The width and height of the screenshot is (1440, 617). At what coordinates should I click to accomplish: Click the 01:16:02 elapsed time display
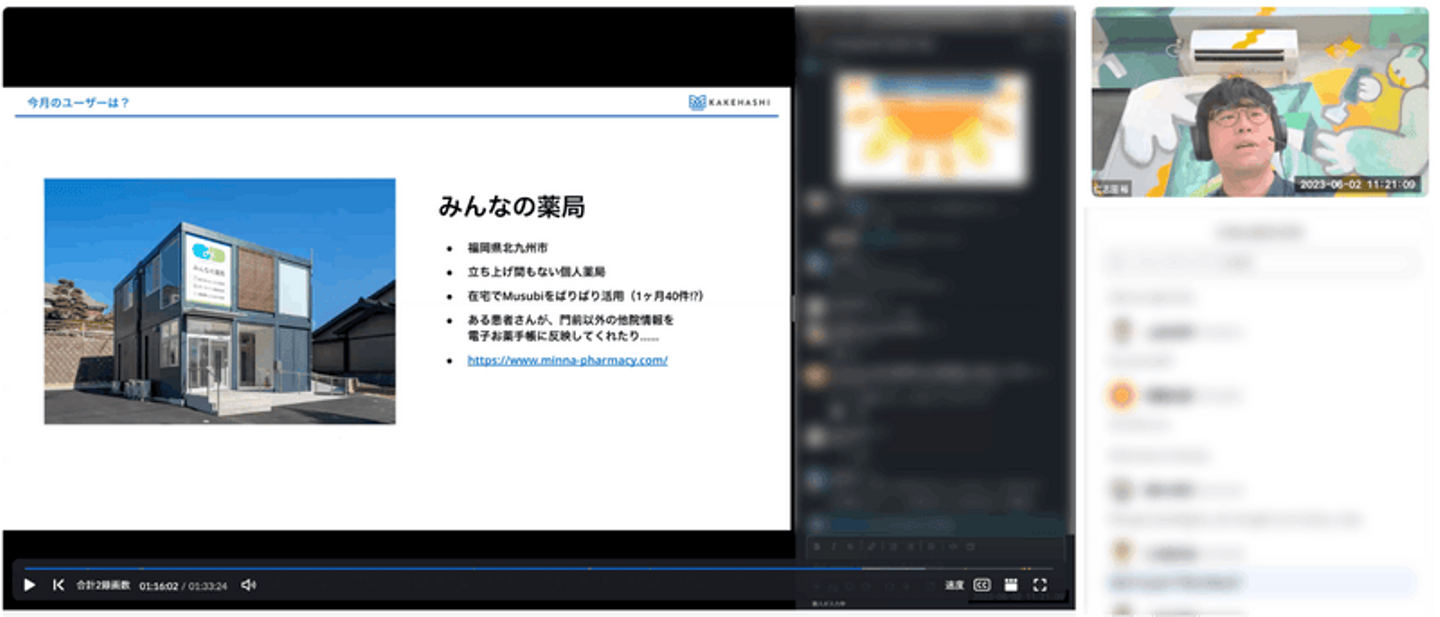[x=158, y=586]
